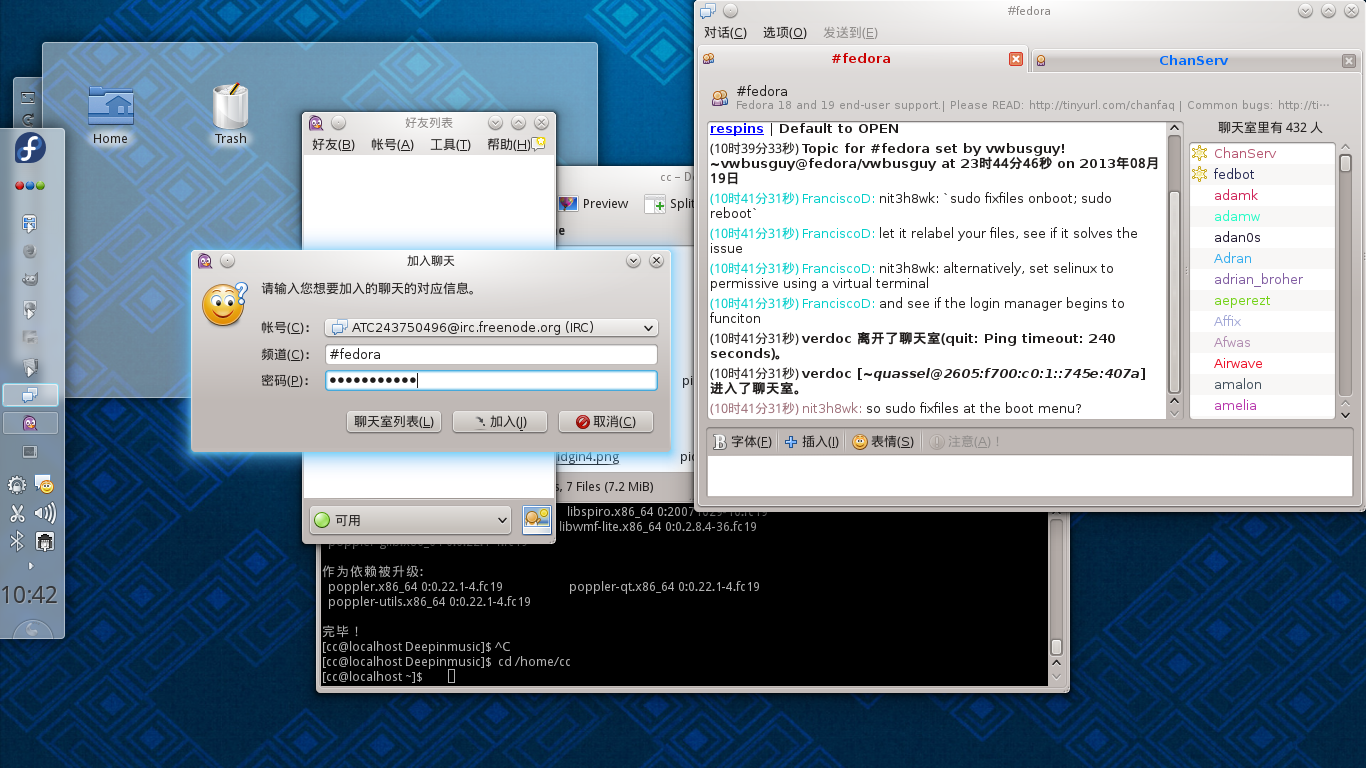Open the 可用 status dropdown
The height and width of the screenshot is (768, 1366).
411,520
